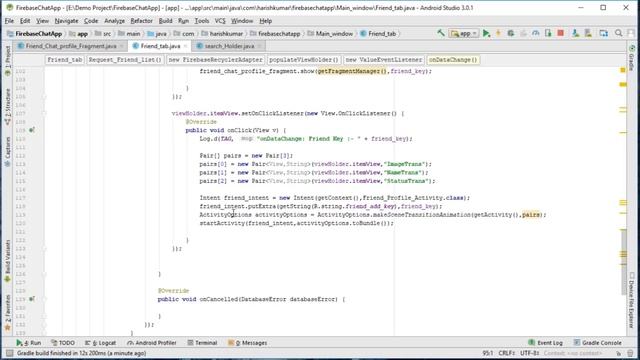Viewport: 640px width, 360px height.
Task: Open the Gradle Console panel
Action: [598, 343]
